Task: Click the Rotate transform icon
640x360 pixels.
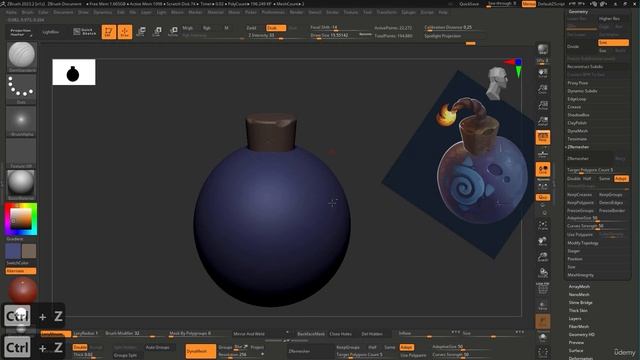Action: pyautogui.click(x=173, y=31)
